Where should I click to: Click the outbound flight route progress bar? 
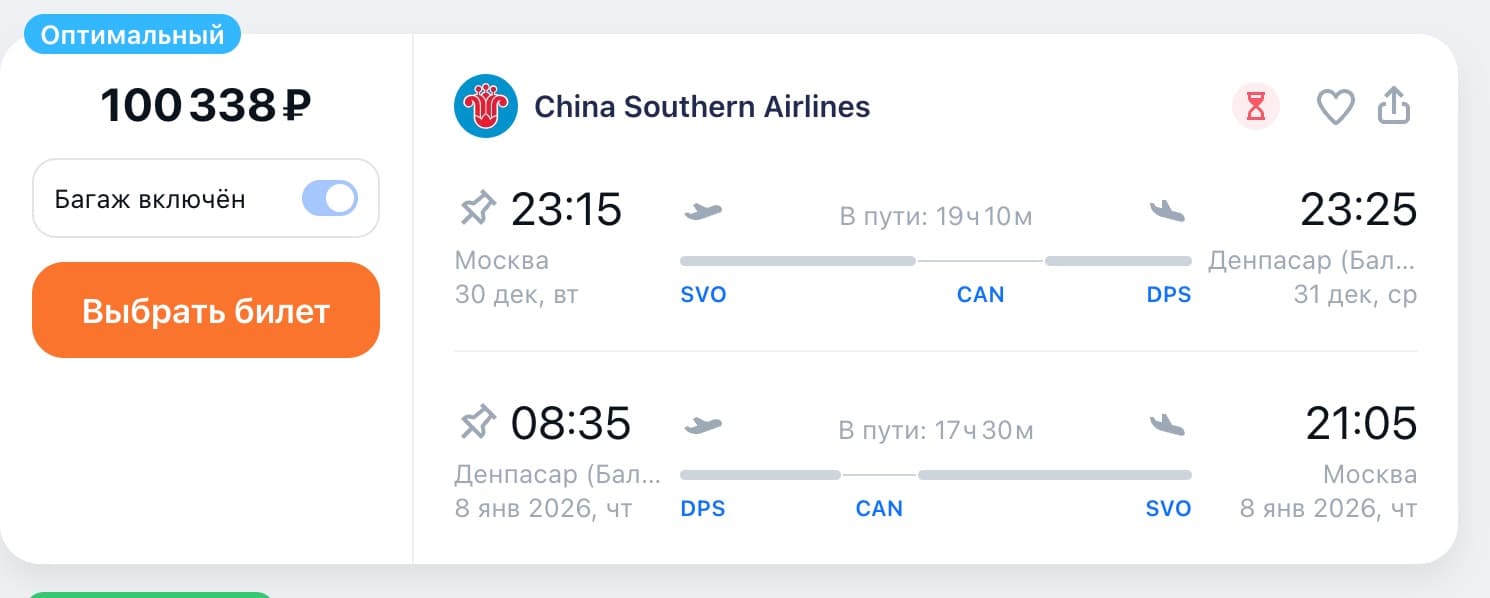(x=936, y=261)
